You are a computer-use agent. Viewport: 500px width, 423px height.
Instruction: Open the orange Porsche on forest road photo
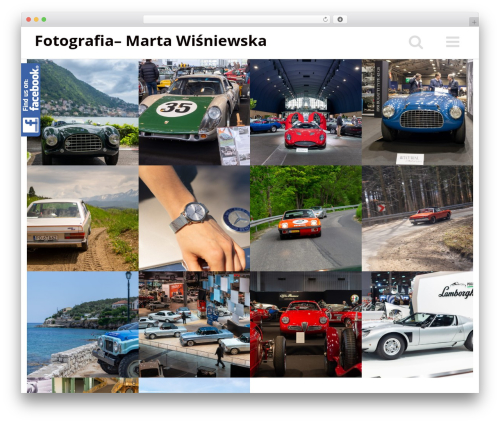pos(306,218)
